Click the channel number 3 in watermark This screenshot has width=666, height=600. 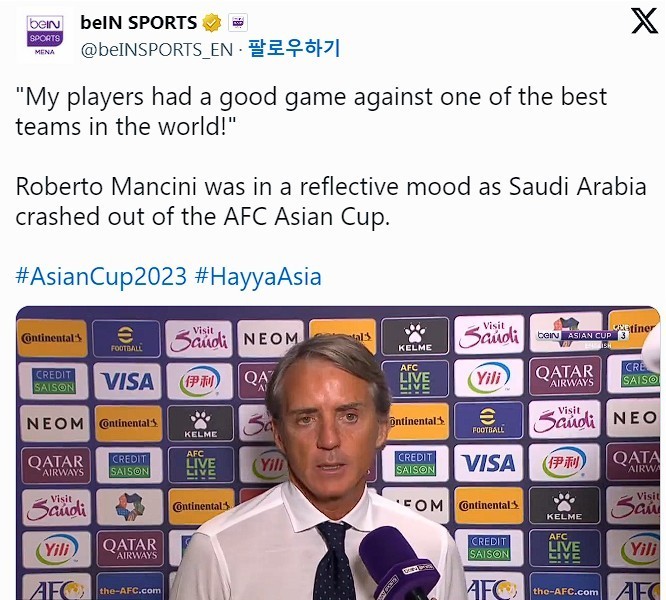click(623, 335)
